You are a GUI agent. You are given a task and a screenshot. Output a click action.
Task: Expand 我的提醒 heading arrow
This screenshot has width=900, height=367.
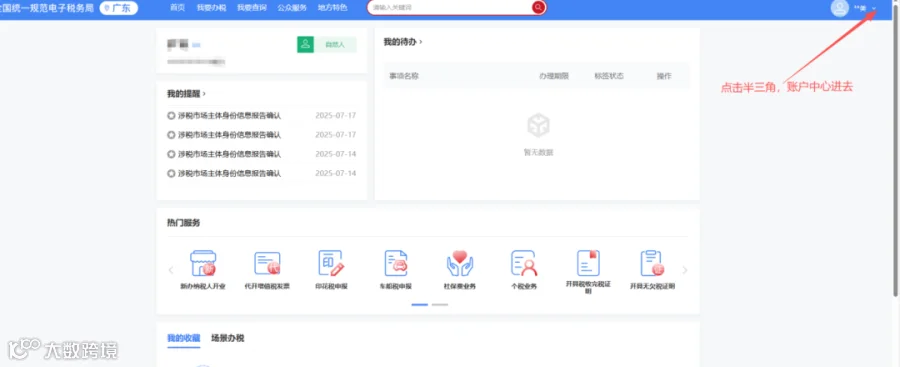coord(204,94)
